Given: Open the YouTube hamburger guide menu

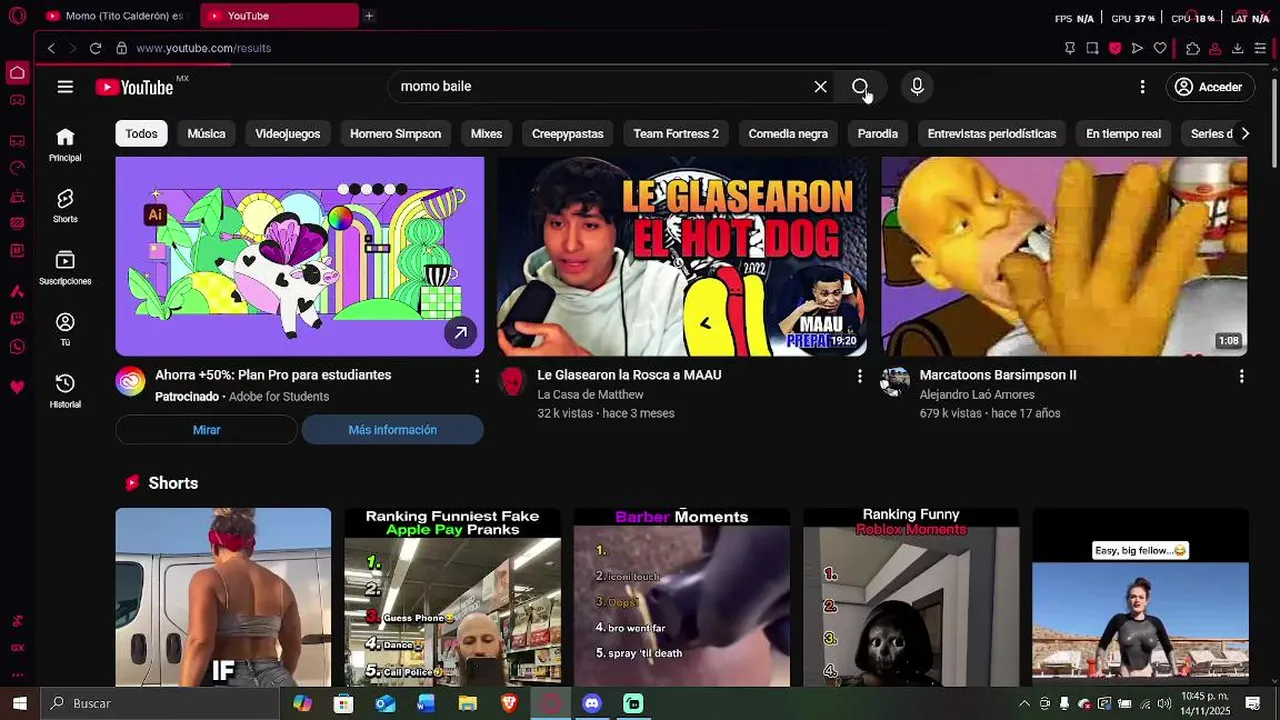Looking at the screenshot, I should pos(65,87).
